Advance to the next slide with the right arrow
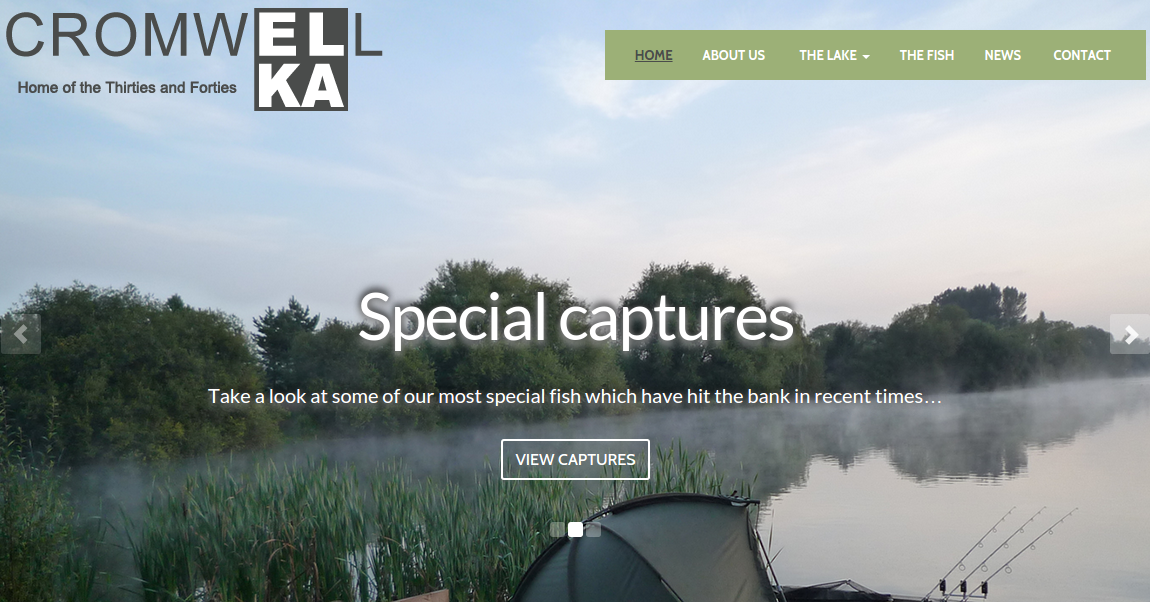Viewport: 1150px width, 602px height. pyautogui.click(x=1130, y=334)
